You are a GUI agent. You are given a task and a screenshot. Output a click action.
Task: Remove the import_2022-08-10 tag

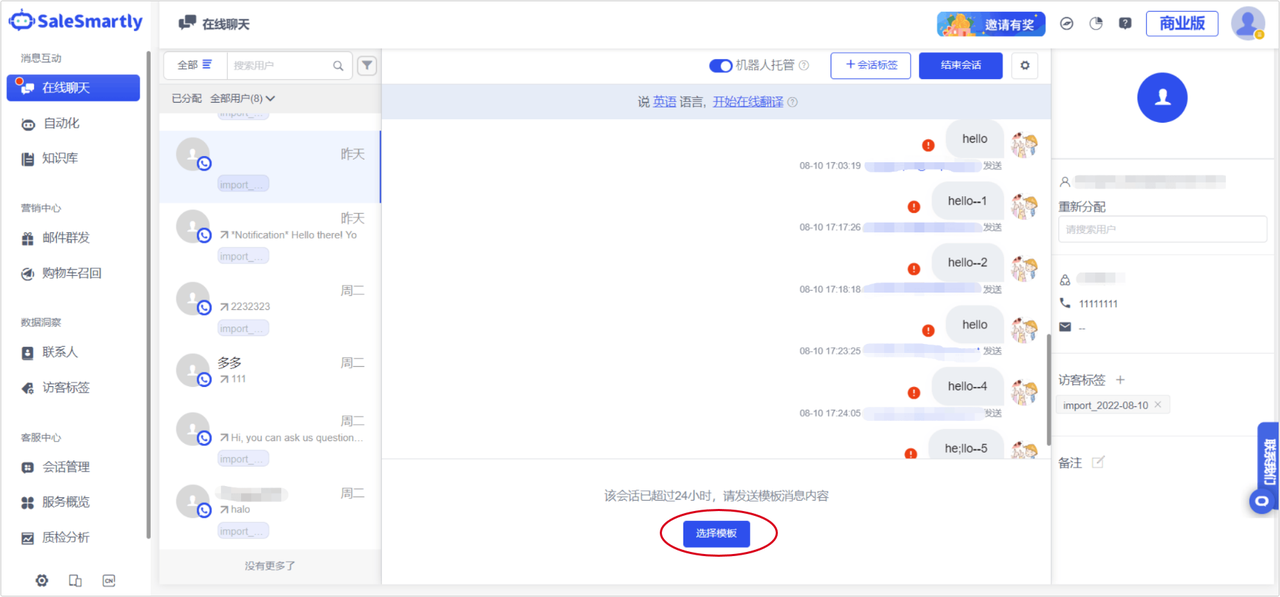point(1158,405)
